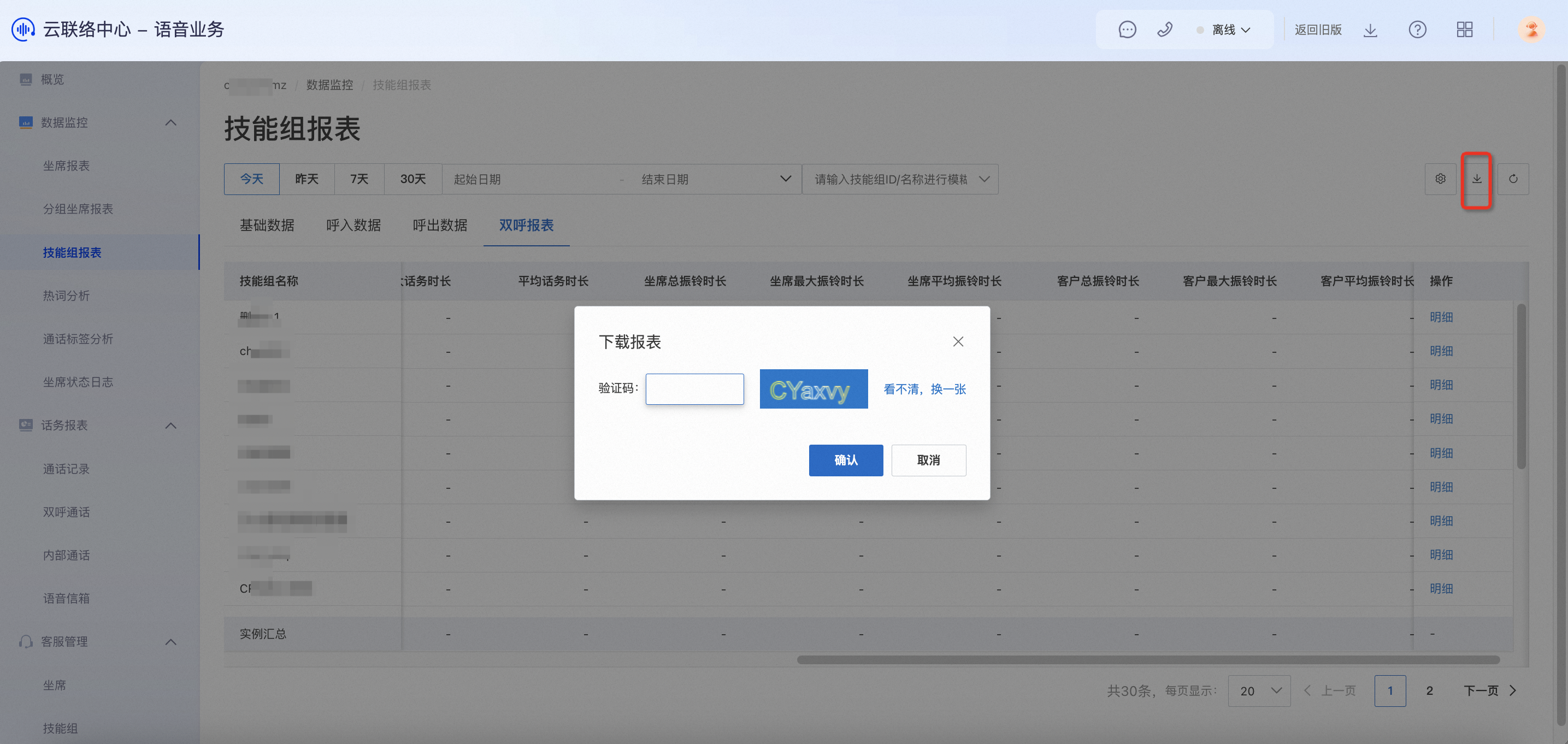Collapse the 数据监控 sidebar section
This screenshot has width=1568, height=744.
pyautogui.click(x=170, y=122)
